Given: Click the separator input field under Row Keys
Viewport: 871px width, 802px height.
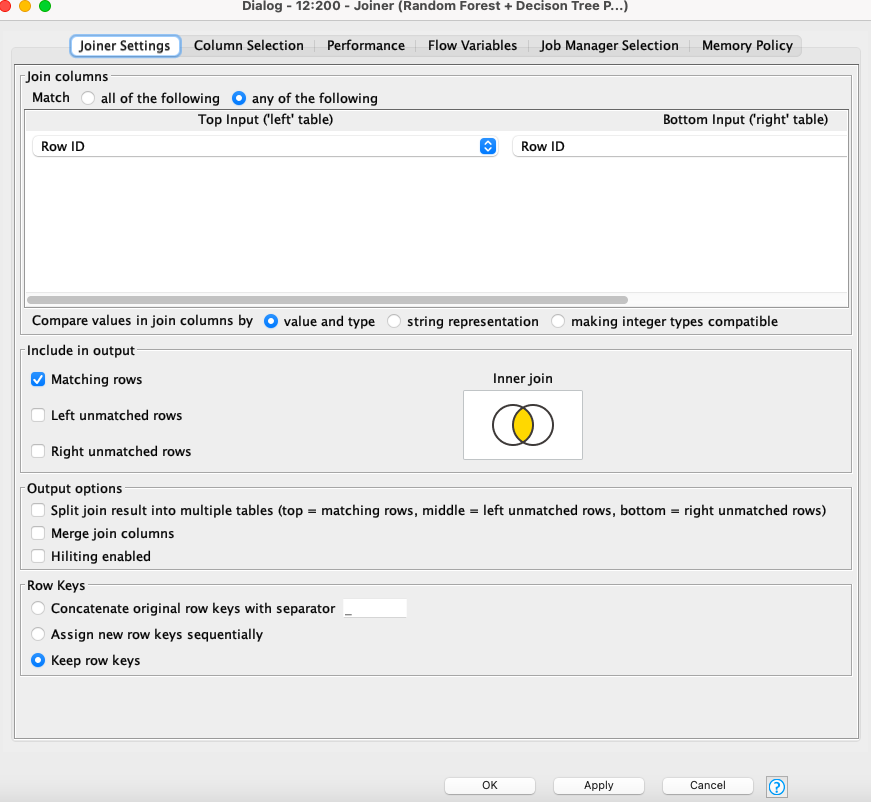Looking at the screenshot, I should 376,607.
